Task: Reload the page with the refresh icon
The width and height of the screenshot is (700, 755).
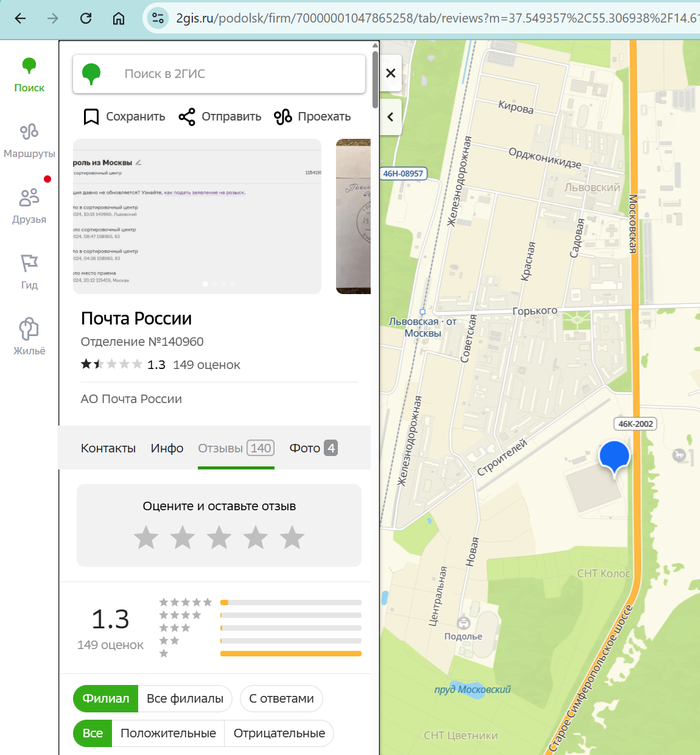Action: 86,18
